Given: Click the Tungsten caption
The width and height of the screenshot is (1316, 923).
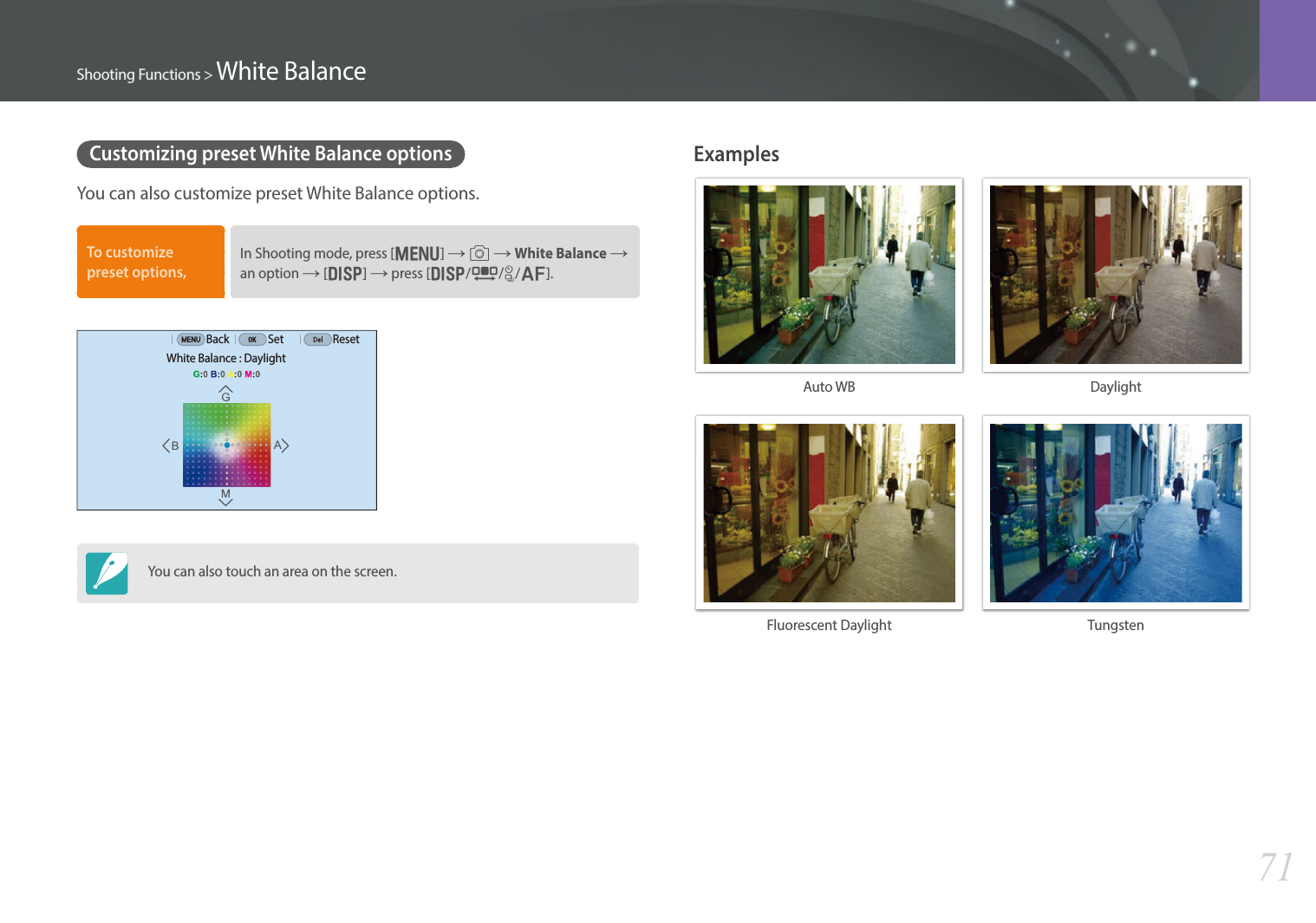Looking at the screenshot, I should coord(1116,626).
